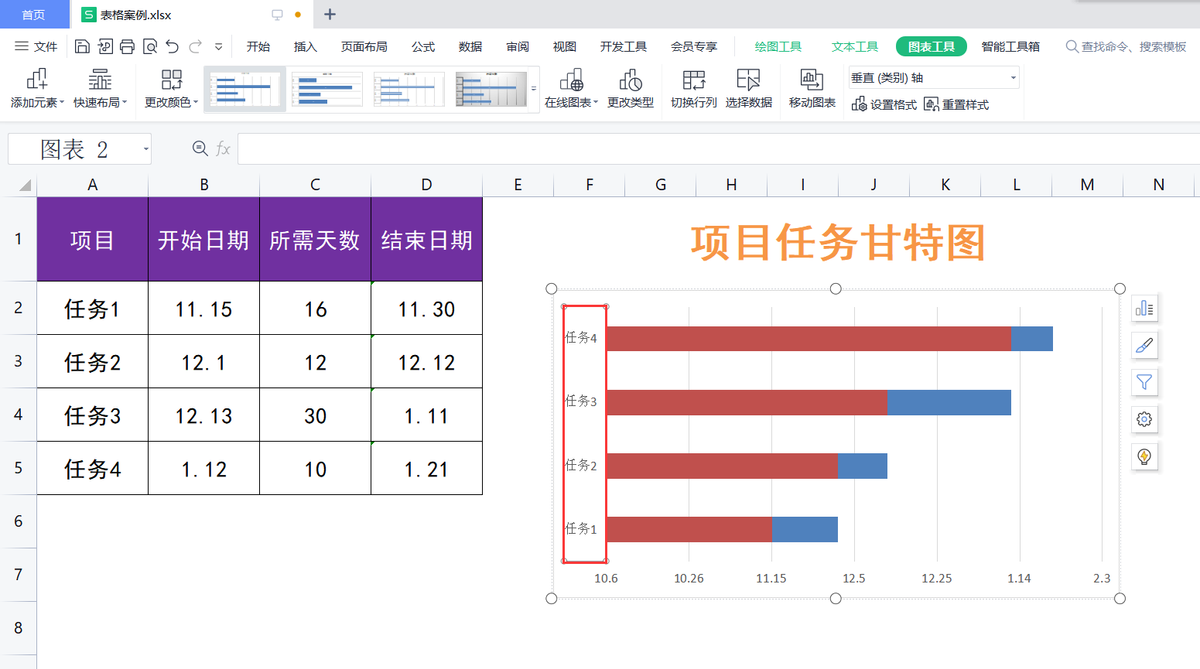This screenshot has width=1200, height=669.
Task: Click chart settings gear button
Action: (1145, 419)
